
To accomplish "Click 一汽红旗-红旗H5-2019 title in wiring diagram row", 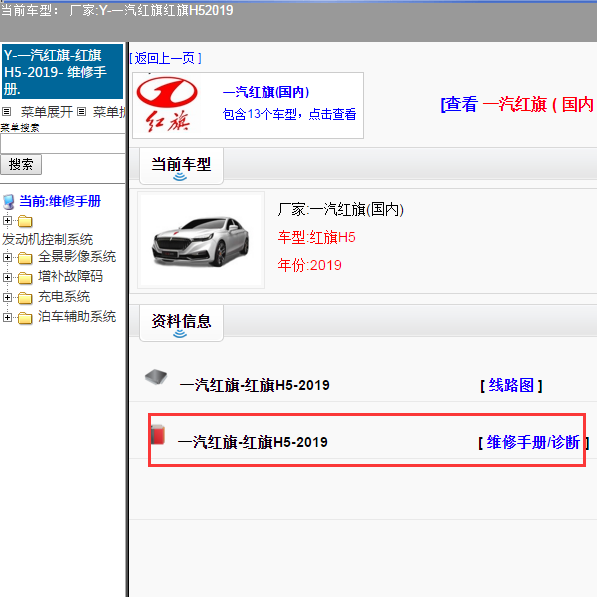I will 254,385.
